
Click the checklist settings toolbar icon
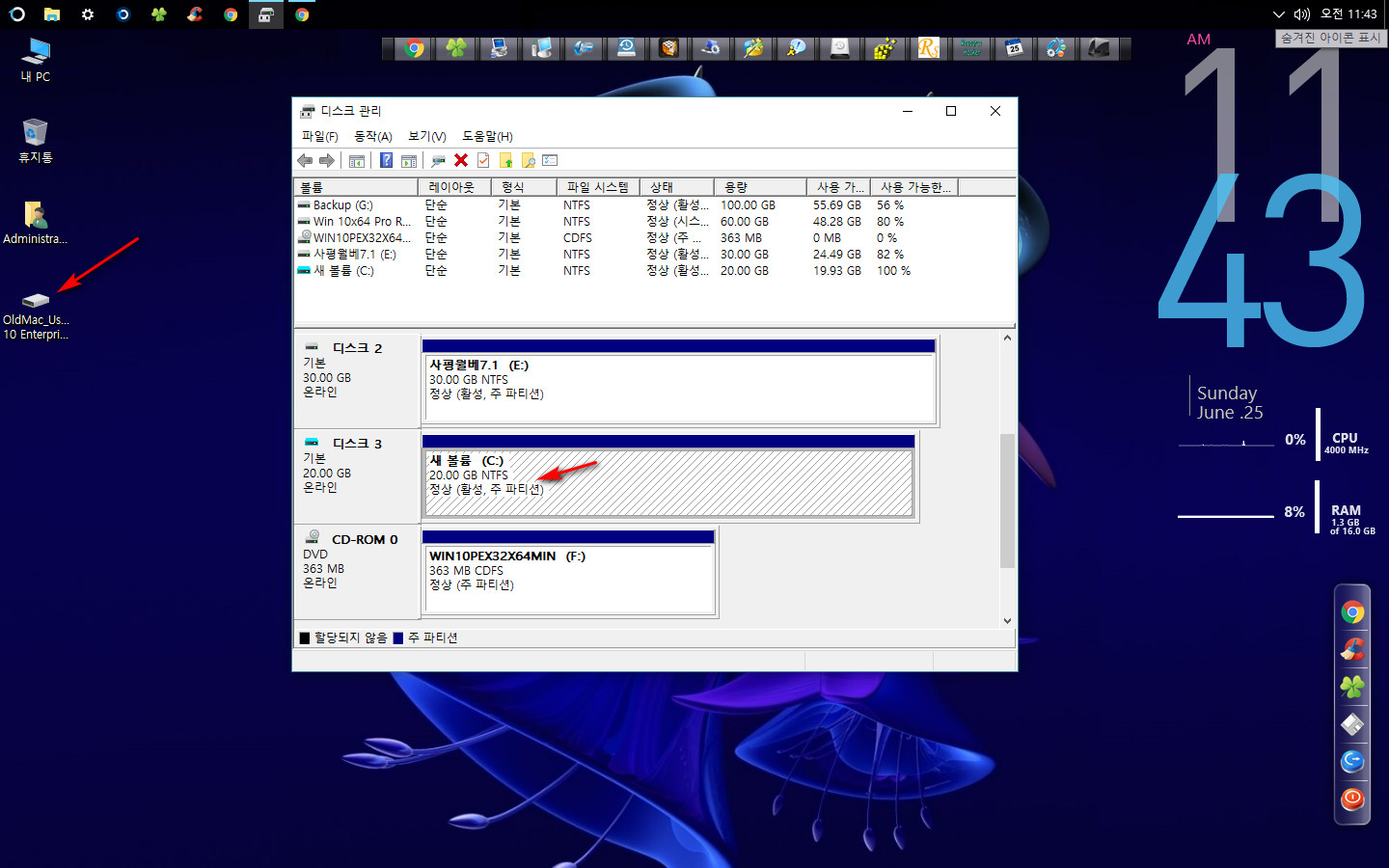[x=550, y=160]
